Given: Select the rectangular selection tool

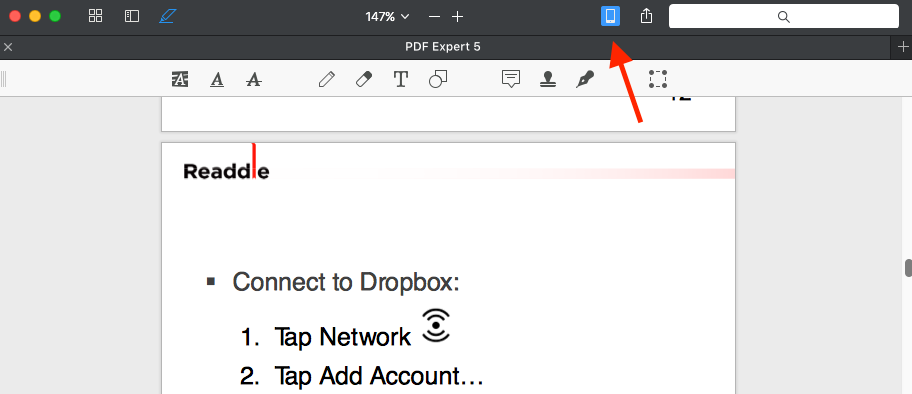Looking at the screenshot, I should [x=658, y=79].
